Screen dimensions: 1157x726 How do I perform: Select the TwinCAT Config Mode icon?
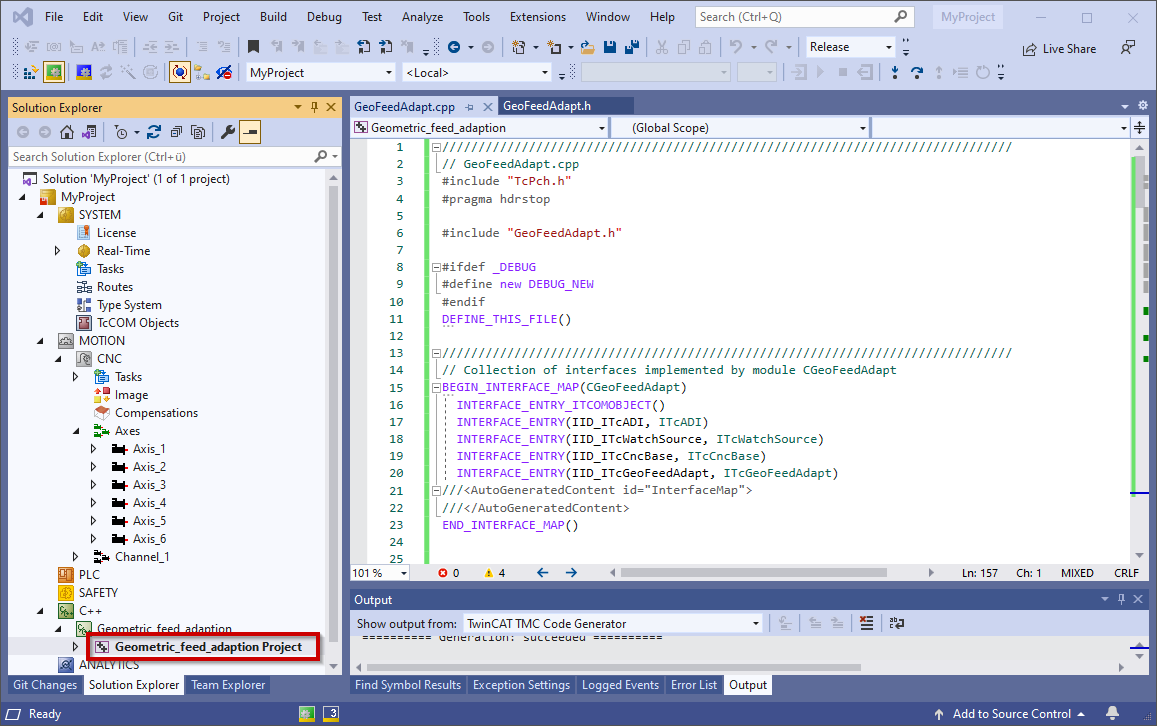pyautogui.click(x=83, y=72)
